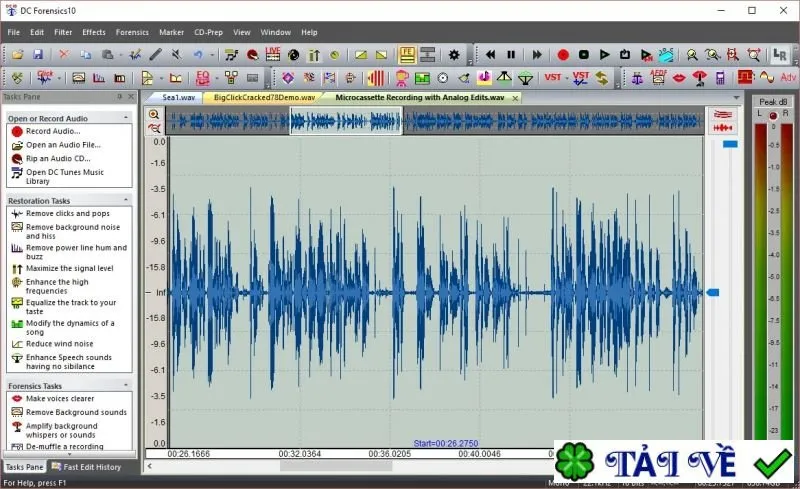
Task: Click the blue level marker at Inf line
Action: [x=713, y=292]
